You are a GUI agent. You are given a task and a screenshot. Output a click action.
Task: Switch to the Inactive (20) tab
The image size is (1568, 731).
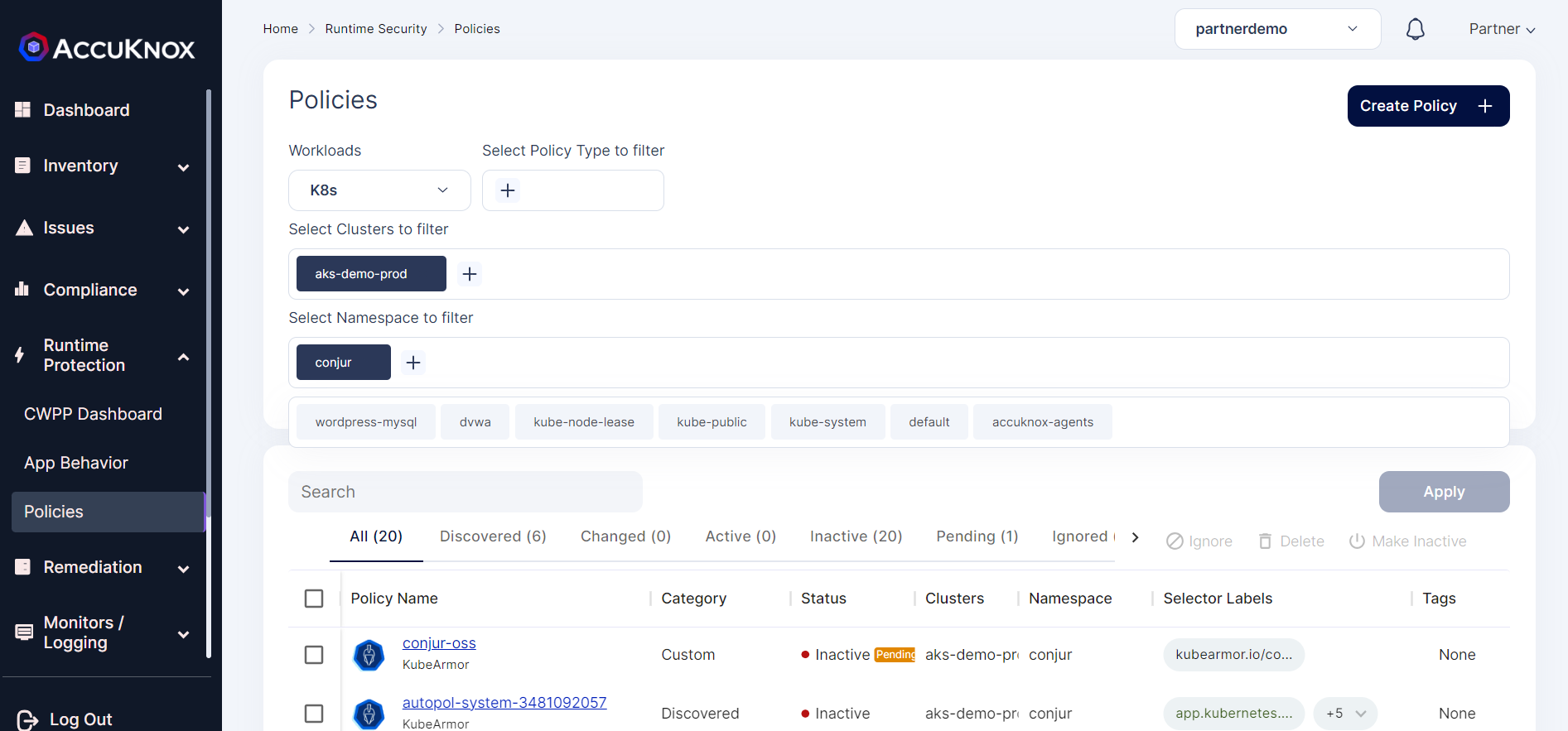(856, 536)
